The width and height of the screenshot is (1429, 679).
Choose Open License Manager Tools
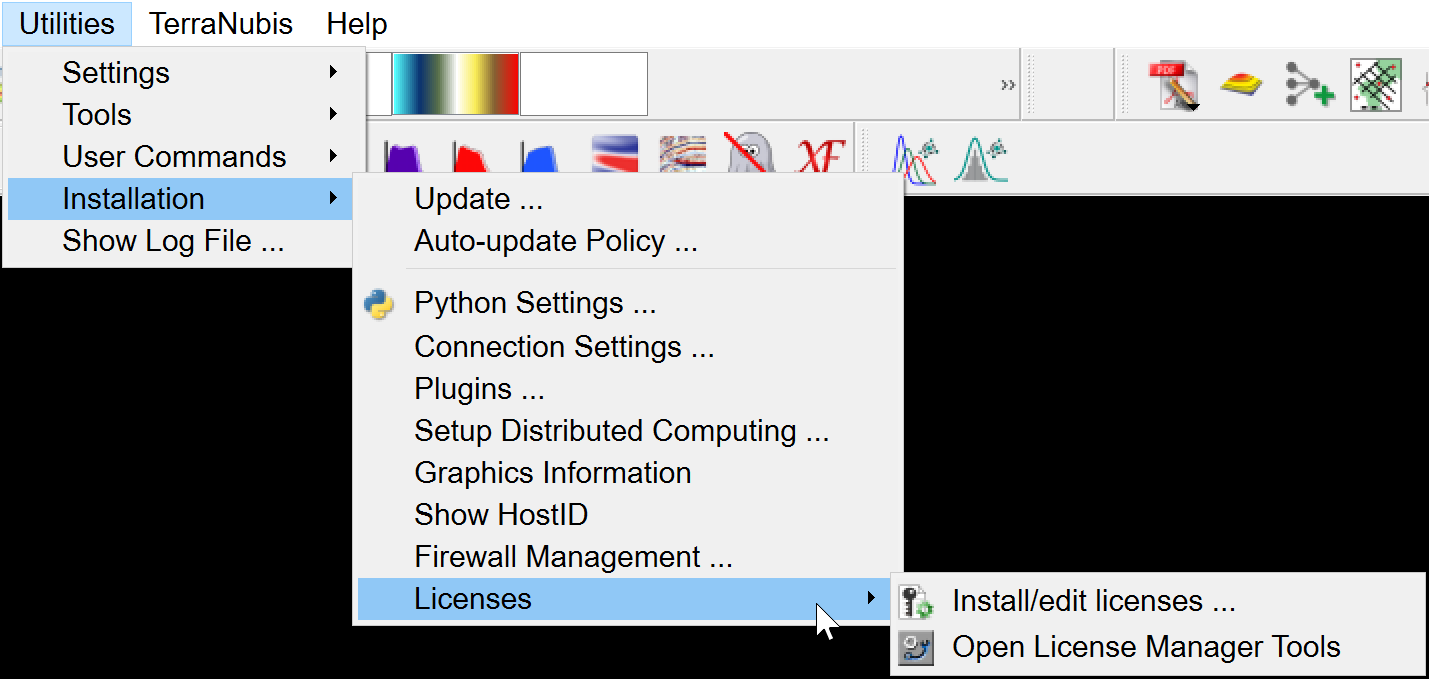(x=1145, y=647)
